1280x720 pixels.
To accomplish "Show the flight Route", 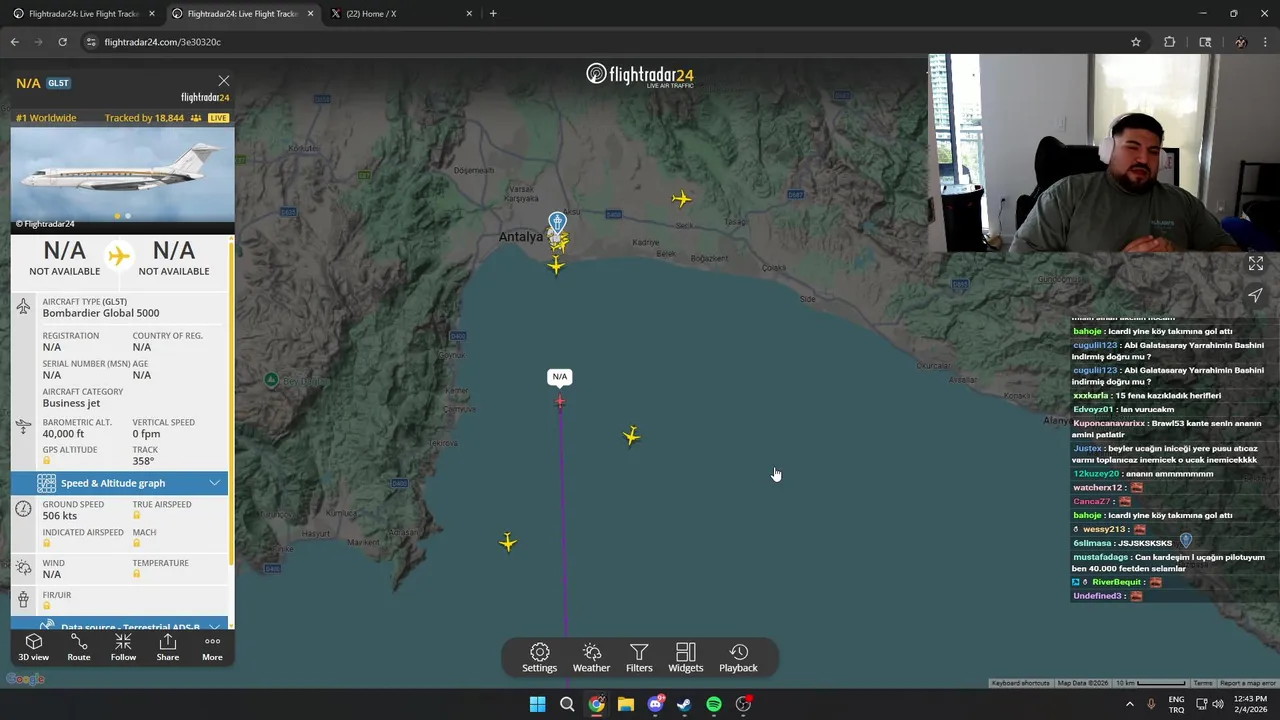I will coord(78,647).
